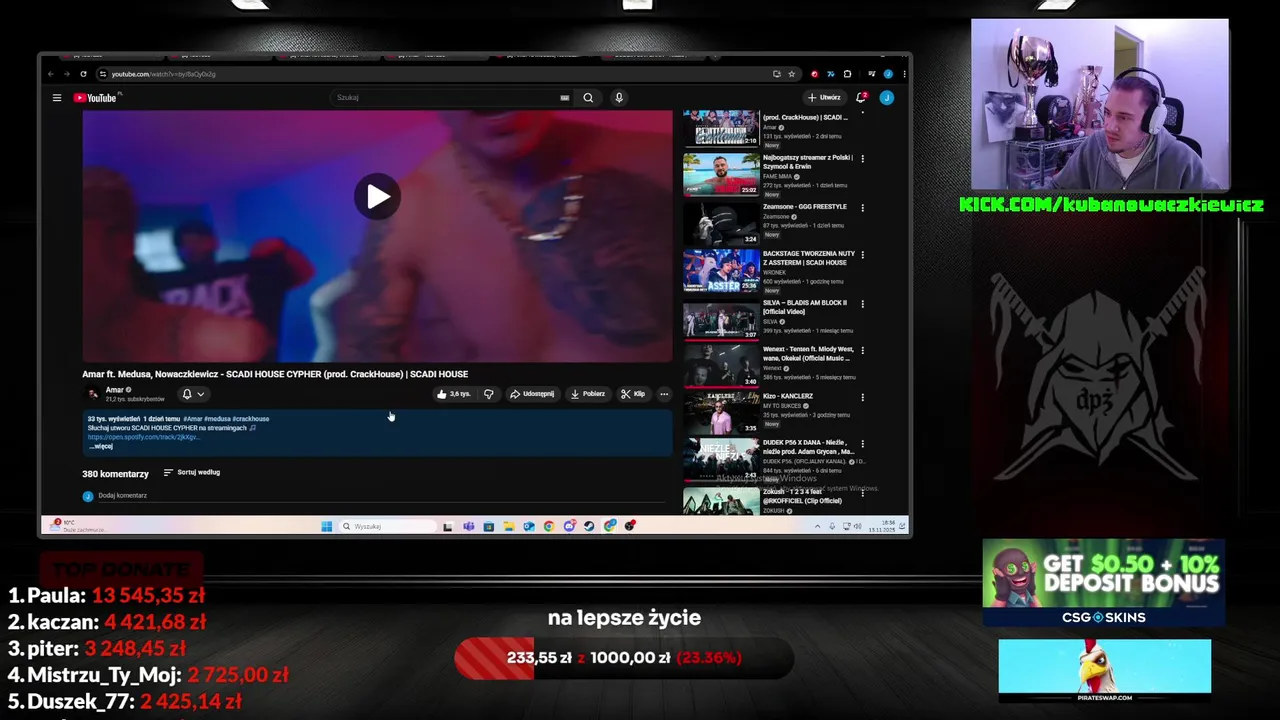1280x720 pixels.
Task: Open Steam from the taskbar
Action: [x=589, y=526]
